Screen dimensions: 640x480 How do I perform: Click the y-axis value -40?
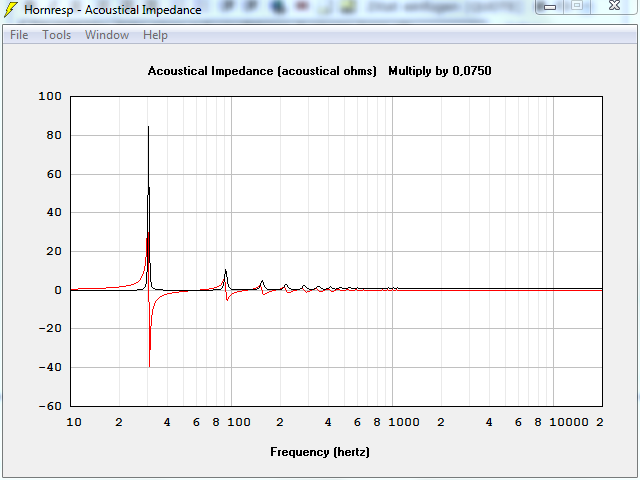50,367
